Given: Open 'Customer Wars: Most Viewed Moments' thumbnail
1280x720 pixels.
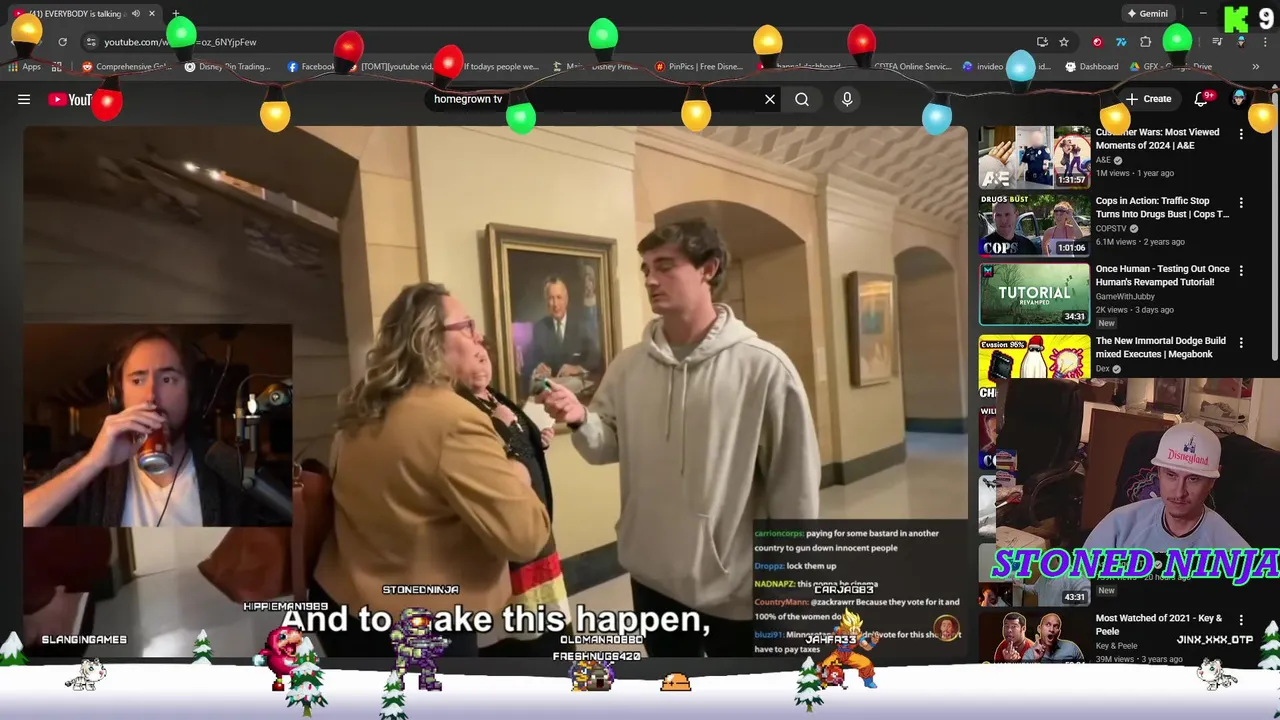Looking at the screenshot, I should click(1034, 157).
